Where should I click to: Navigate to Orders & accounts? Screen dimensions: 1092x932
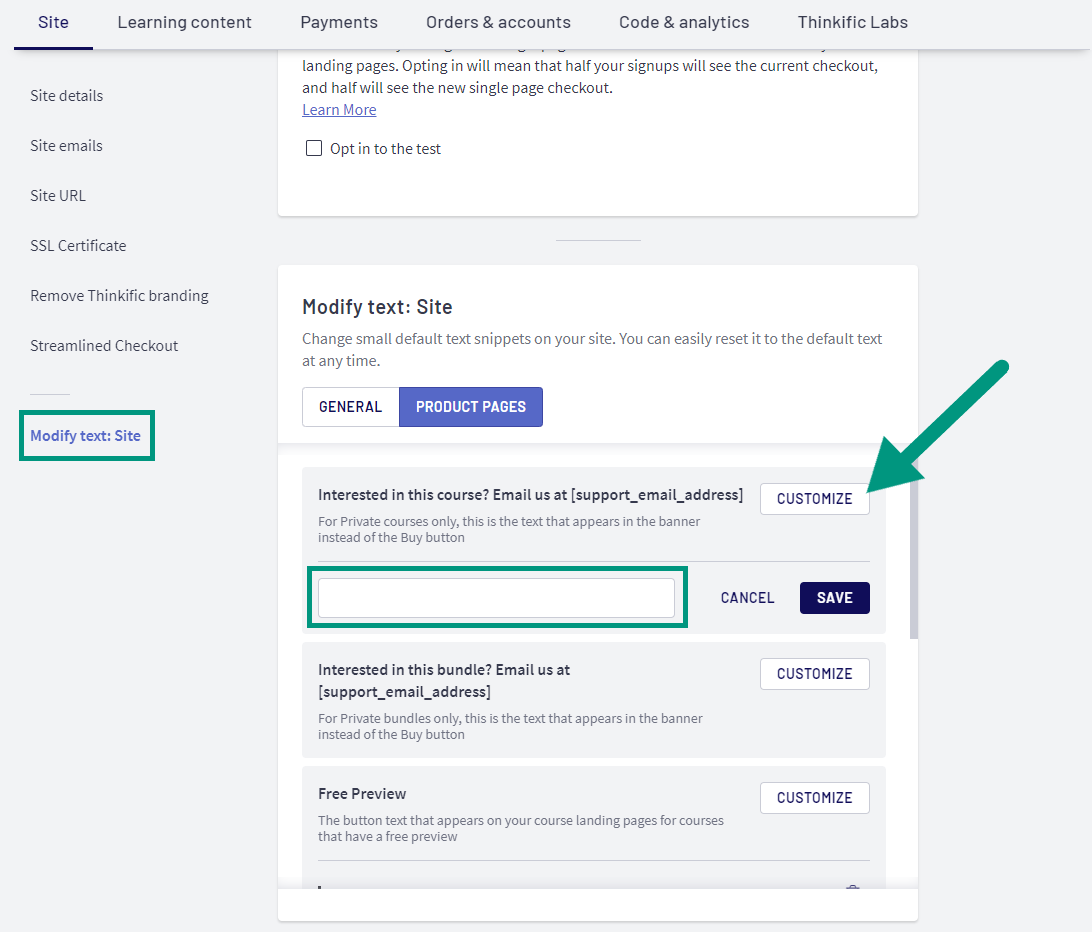pos(498,22)
